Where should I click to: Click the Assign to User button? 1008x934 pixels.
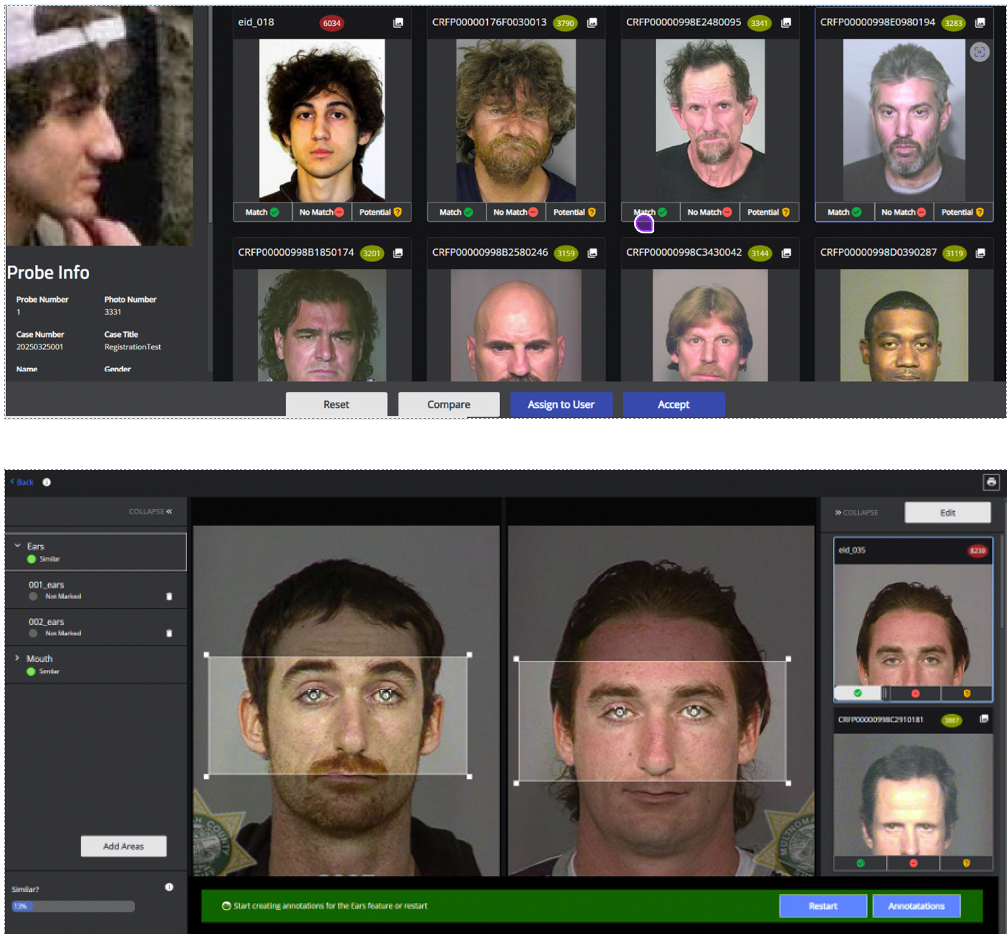click(x=561, y=404)
